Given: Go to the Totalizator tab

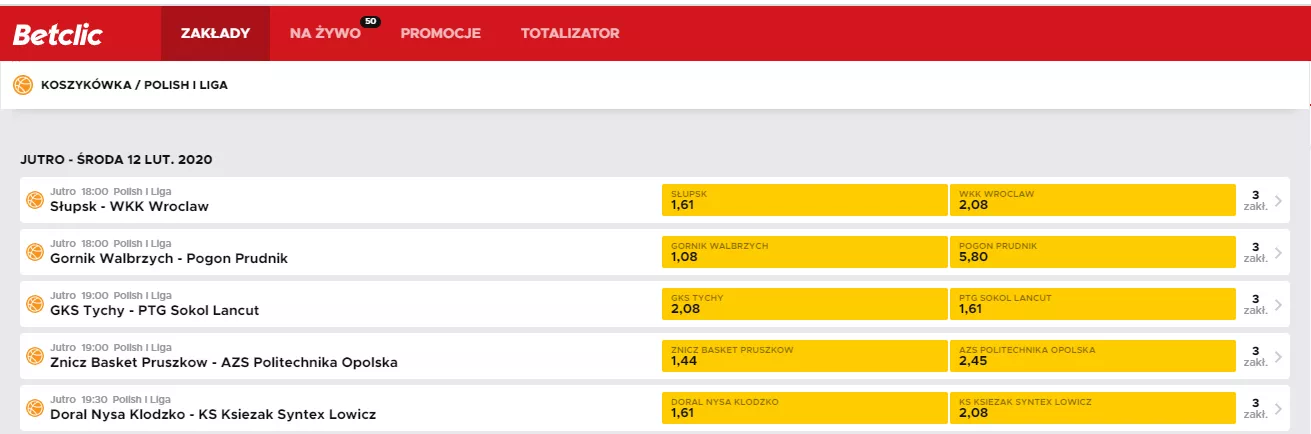Looking at the screenshot, I should [x=570, y=33].
